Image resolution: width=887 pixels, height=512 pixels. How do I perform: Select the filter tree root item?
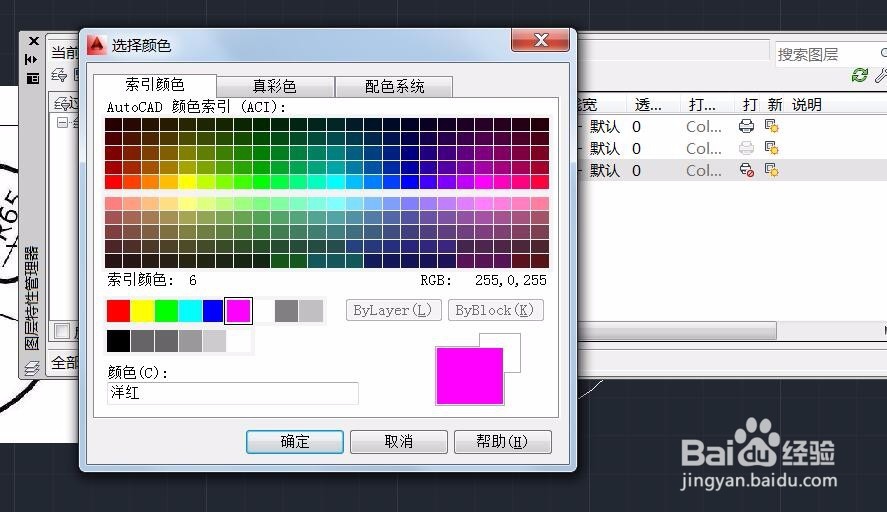76,122
